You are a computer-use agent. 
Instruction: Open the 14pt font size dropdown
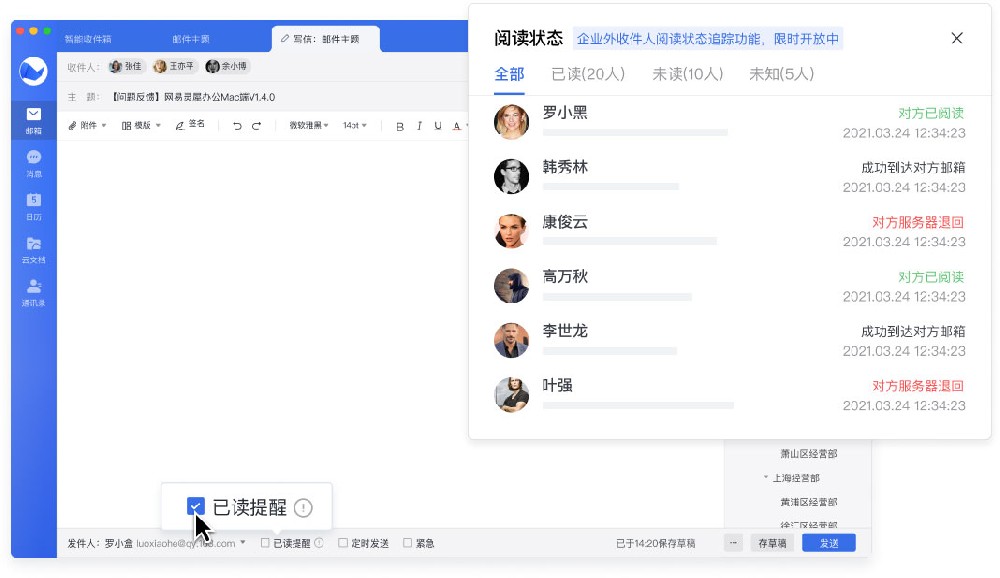tap(355, 126)
